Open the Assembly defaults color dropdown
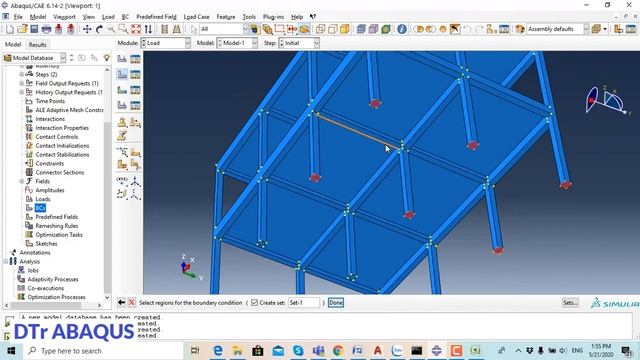The image size is (640, 360). pyautogui.click(x=558, y=29)
